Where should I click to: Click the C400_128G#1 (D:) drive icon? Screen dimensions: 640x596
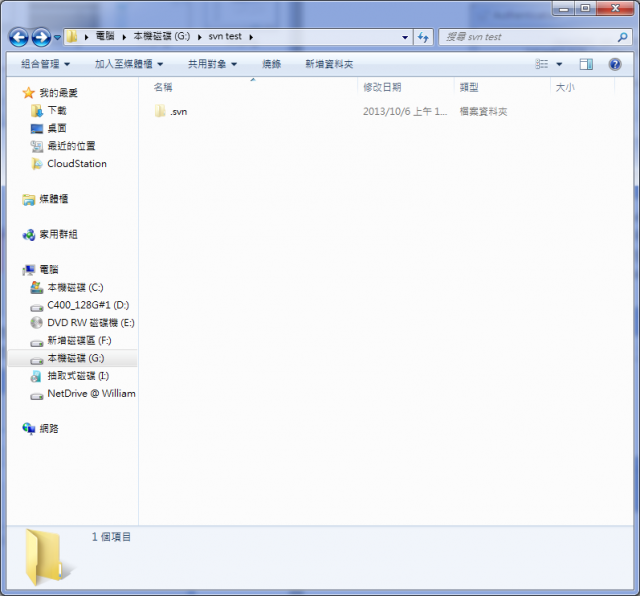pos(37,307)
